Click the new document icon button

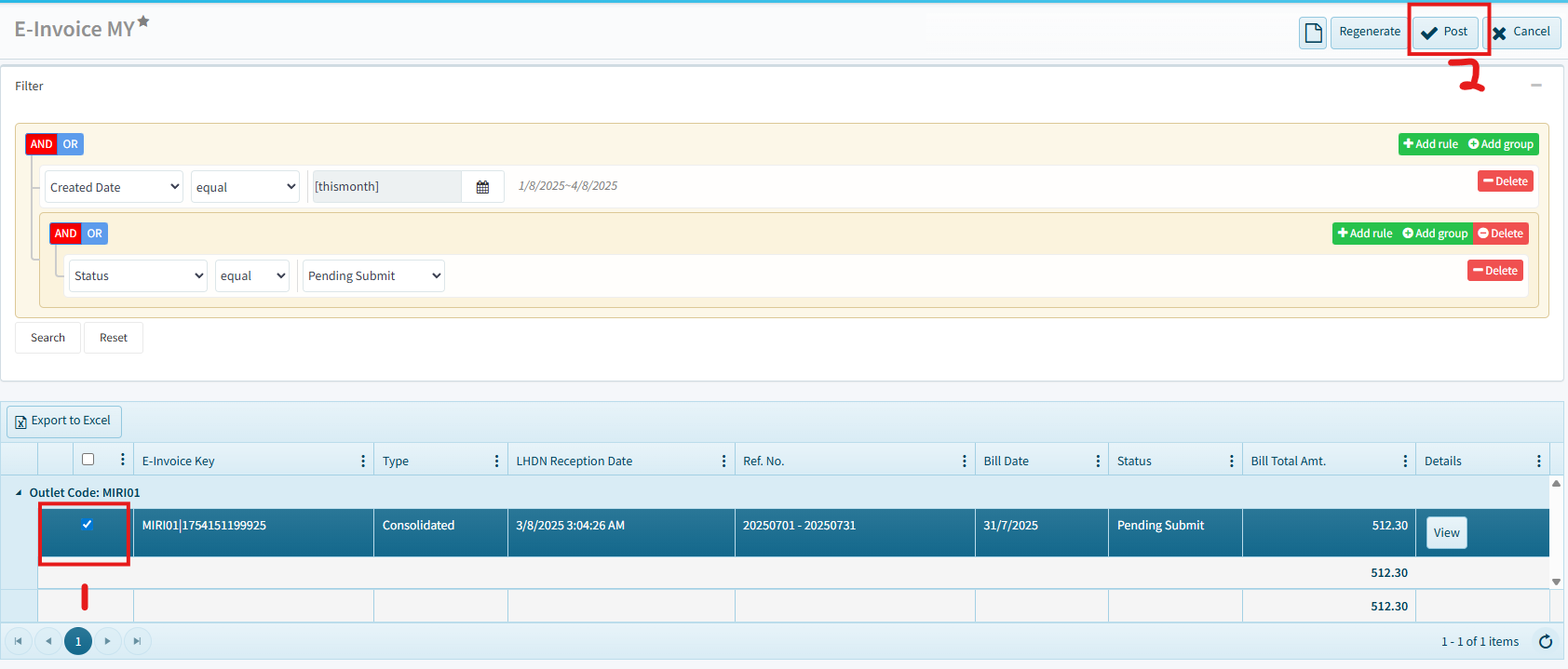pyautogui.click(x=1313, y=33)
